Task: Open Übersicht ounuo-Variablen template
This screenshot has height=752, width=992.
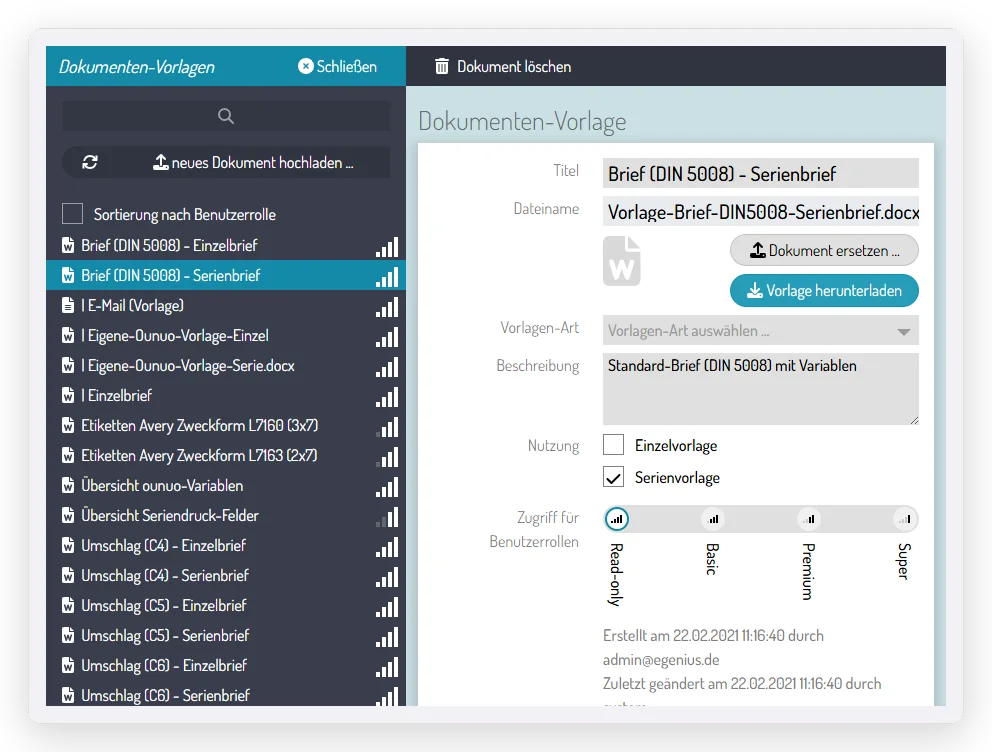Action: [226, 486]
